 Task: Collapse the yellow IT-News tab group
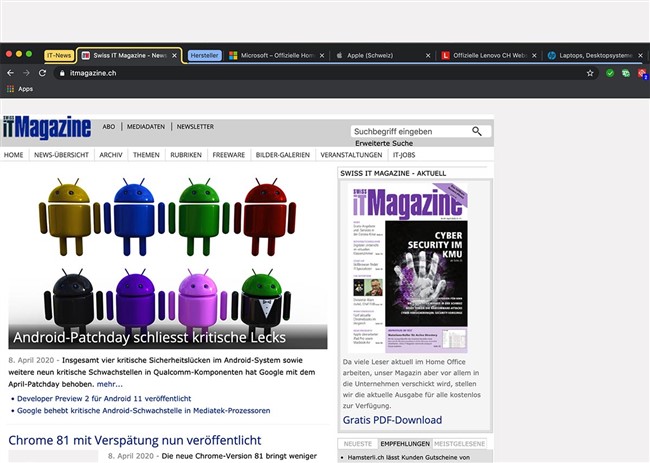59,55
